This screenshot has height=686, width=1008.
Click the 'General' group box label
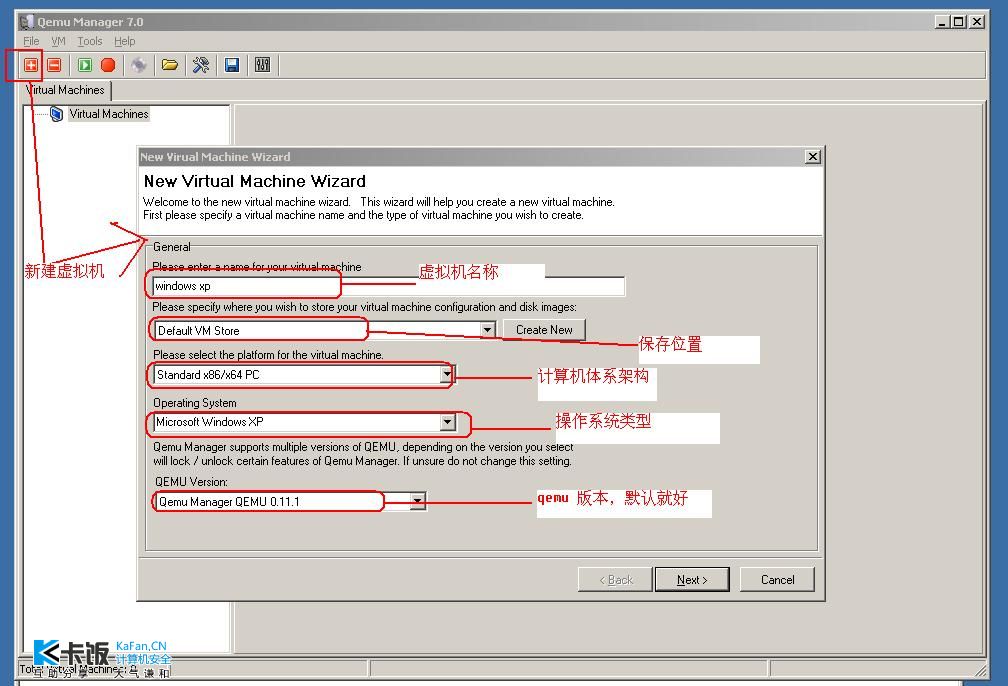[172, 247]
